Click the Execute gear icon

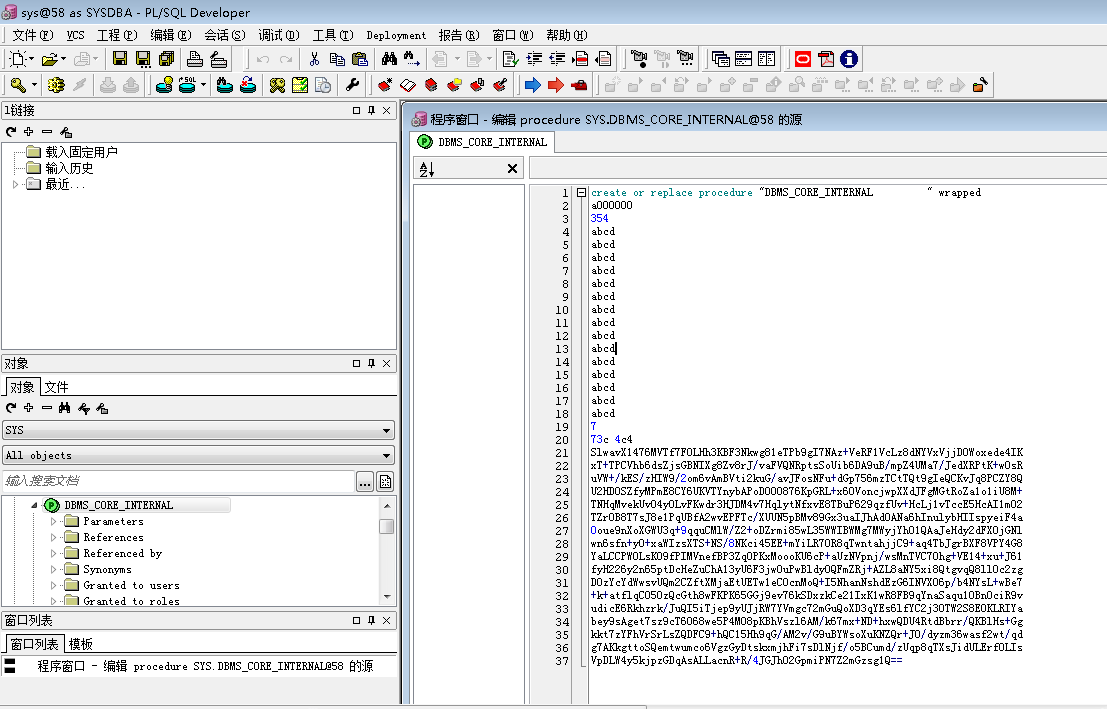point(56,85)
